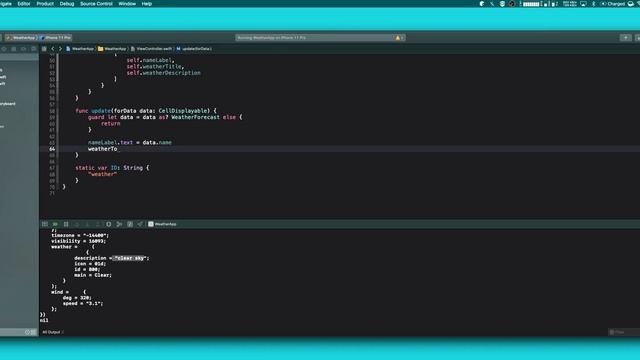Select WeatherApp scheme in toolbar
The width and height of the screenshot is (640, 360).
(x=21, y=38)
